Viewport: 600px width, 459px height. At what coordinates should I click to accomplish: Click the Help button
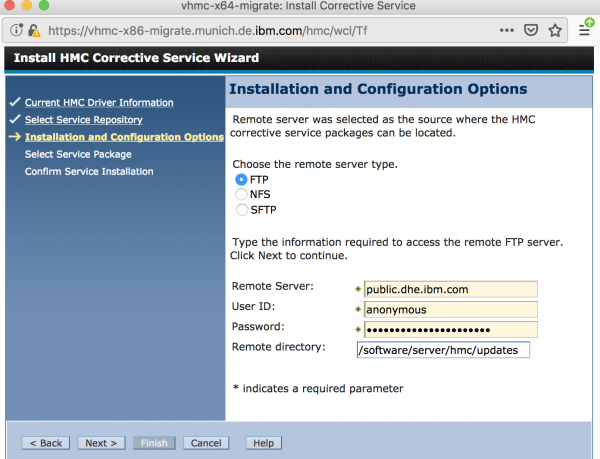click(263, 443)
